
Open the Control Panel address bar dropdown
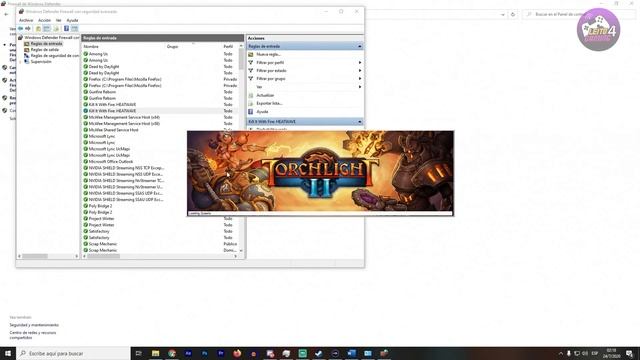(x=502, y=14)
